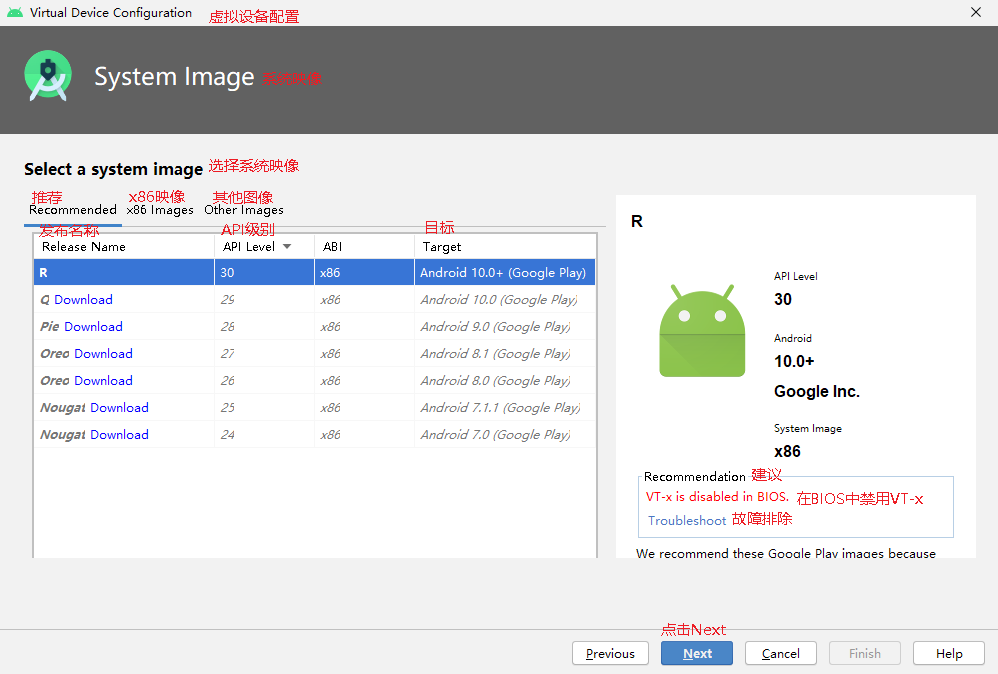
Task: Sort by API Level dropdown arrow
Action: pyautogui.click(x=287, y=246)
